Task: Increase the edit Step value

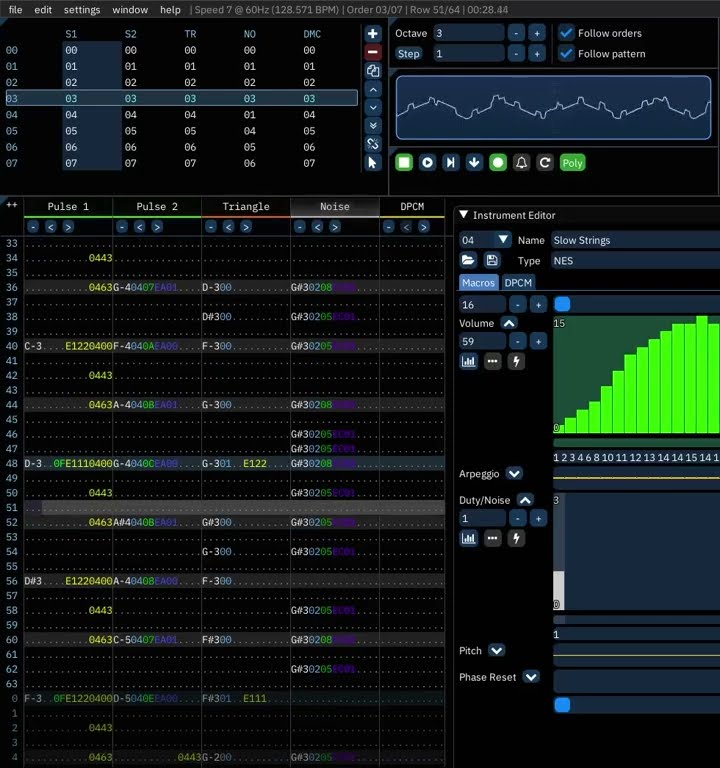Action: click(537, 54)
